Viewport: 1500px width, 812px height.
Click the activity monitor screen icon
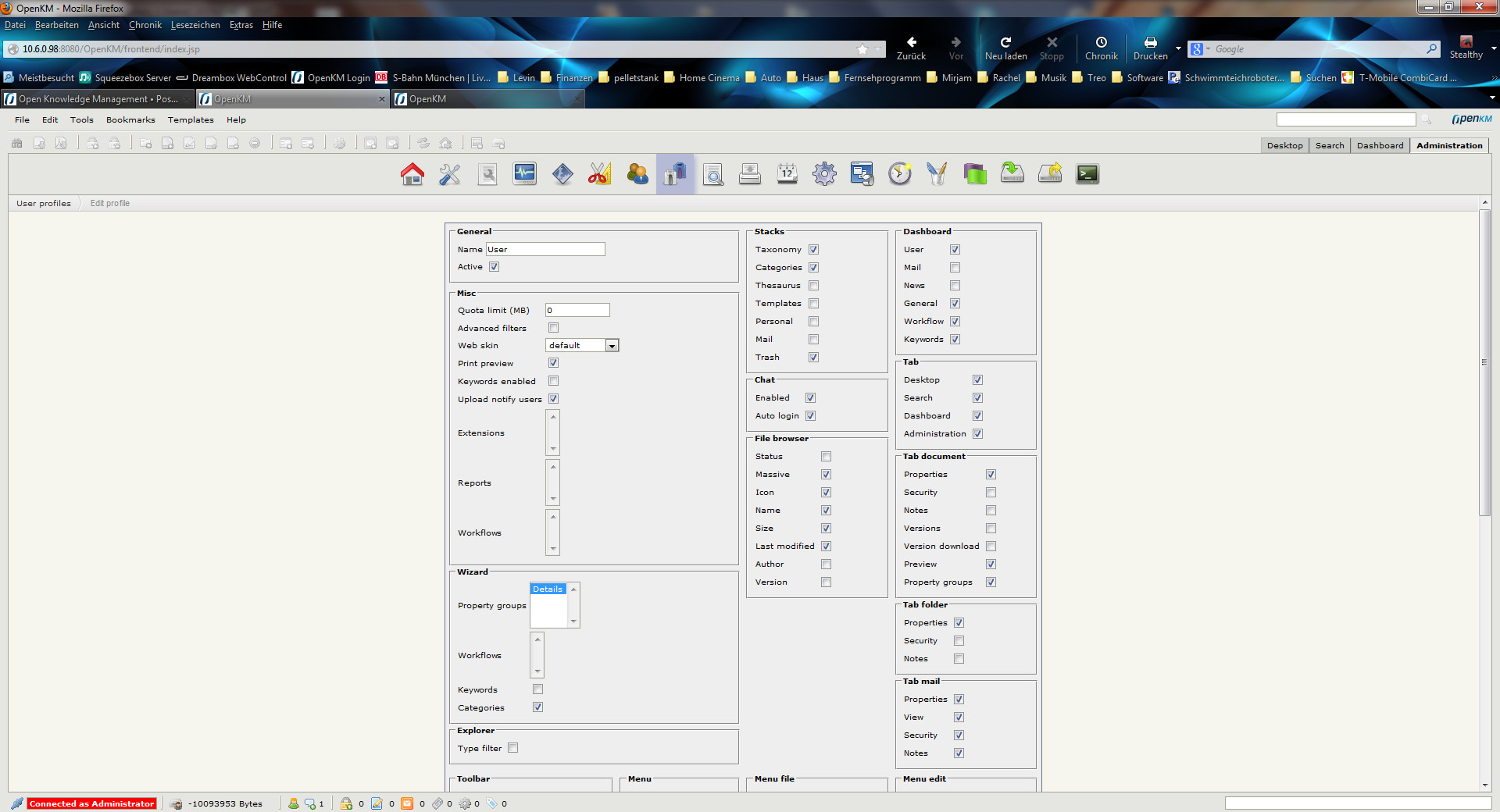point(525,174)
